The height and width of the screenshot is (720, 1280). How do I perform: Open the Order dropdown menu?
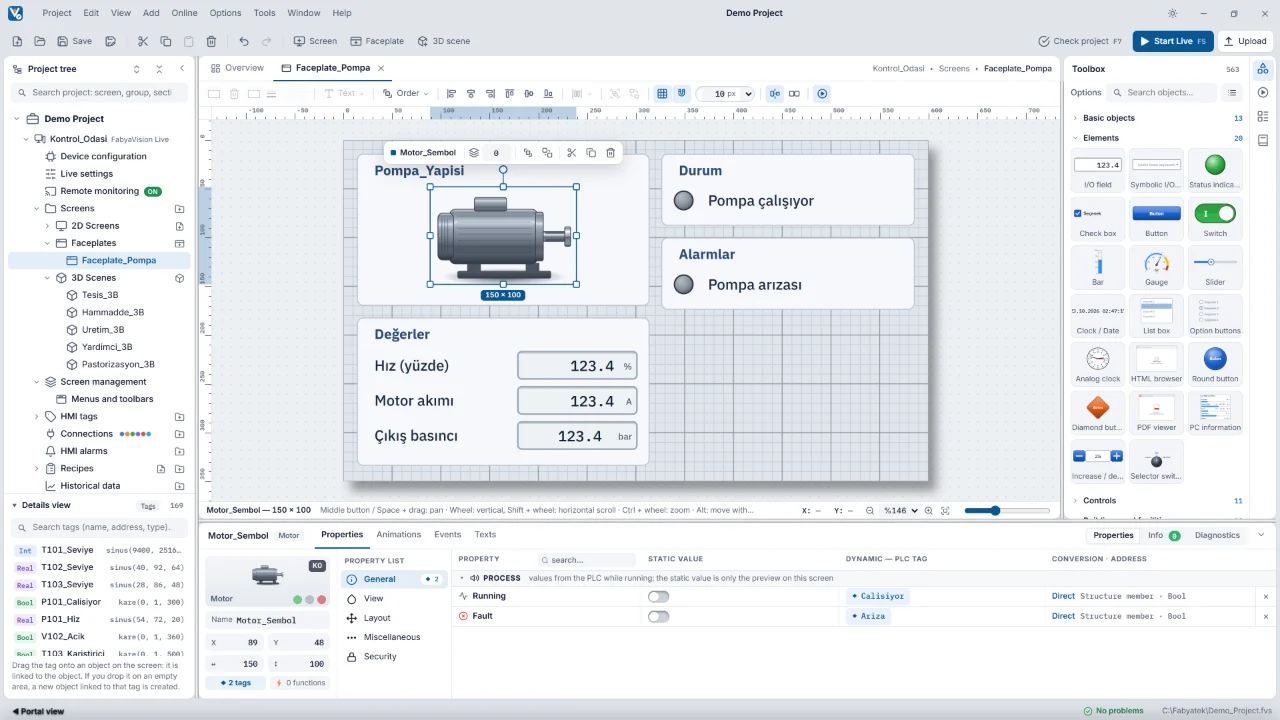coord(406,93)
